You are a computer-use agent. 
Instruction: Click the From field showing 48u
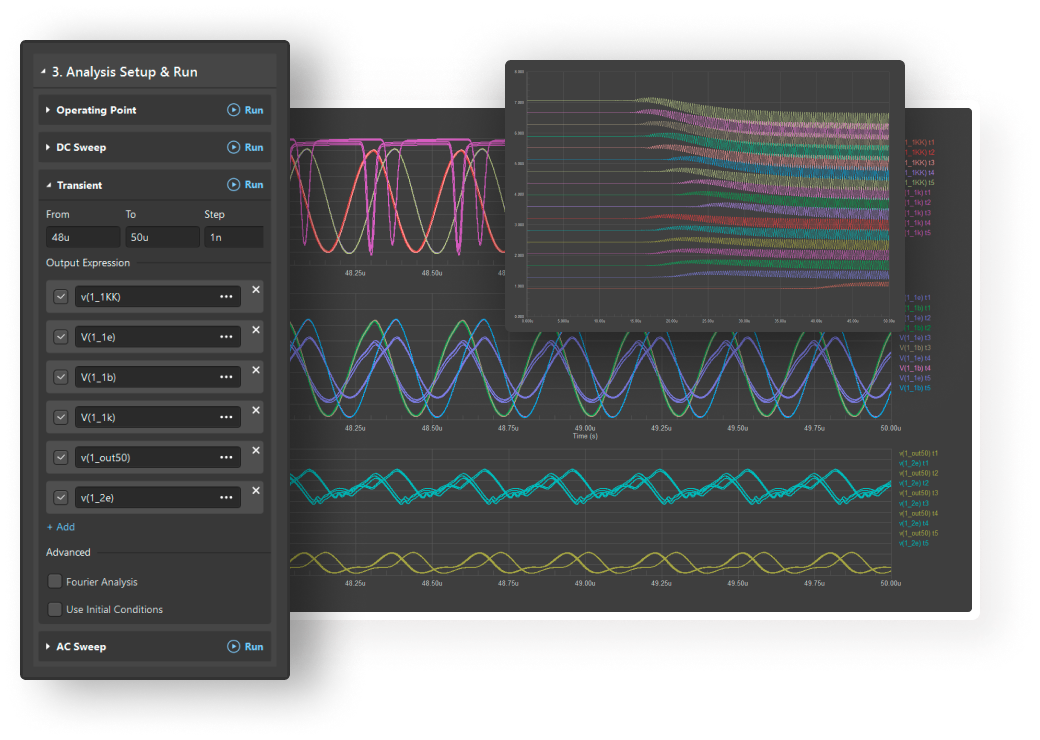tap(82, 236)
